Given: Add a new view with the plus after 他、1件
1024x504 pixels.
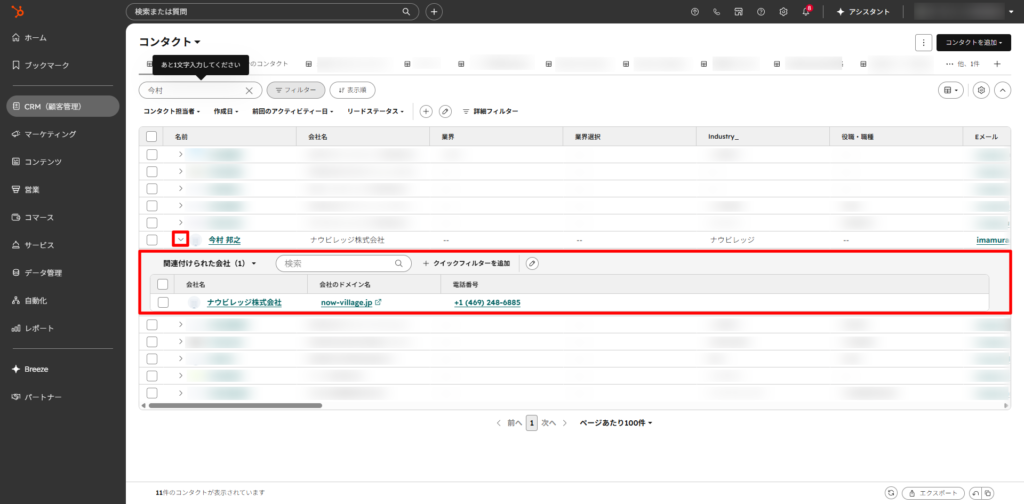Looking at the screenshot, I should coord(997,64).
